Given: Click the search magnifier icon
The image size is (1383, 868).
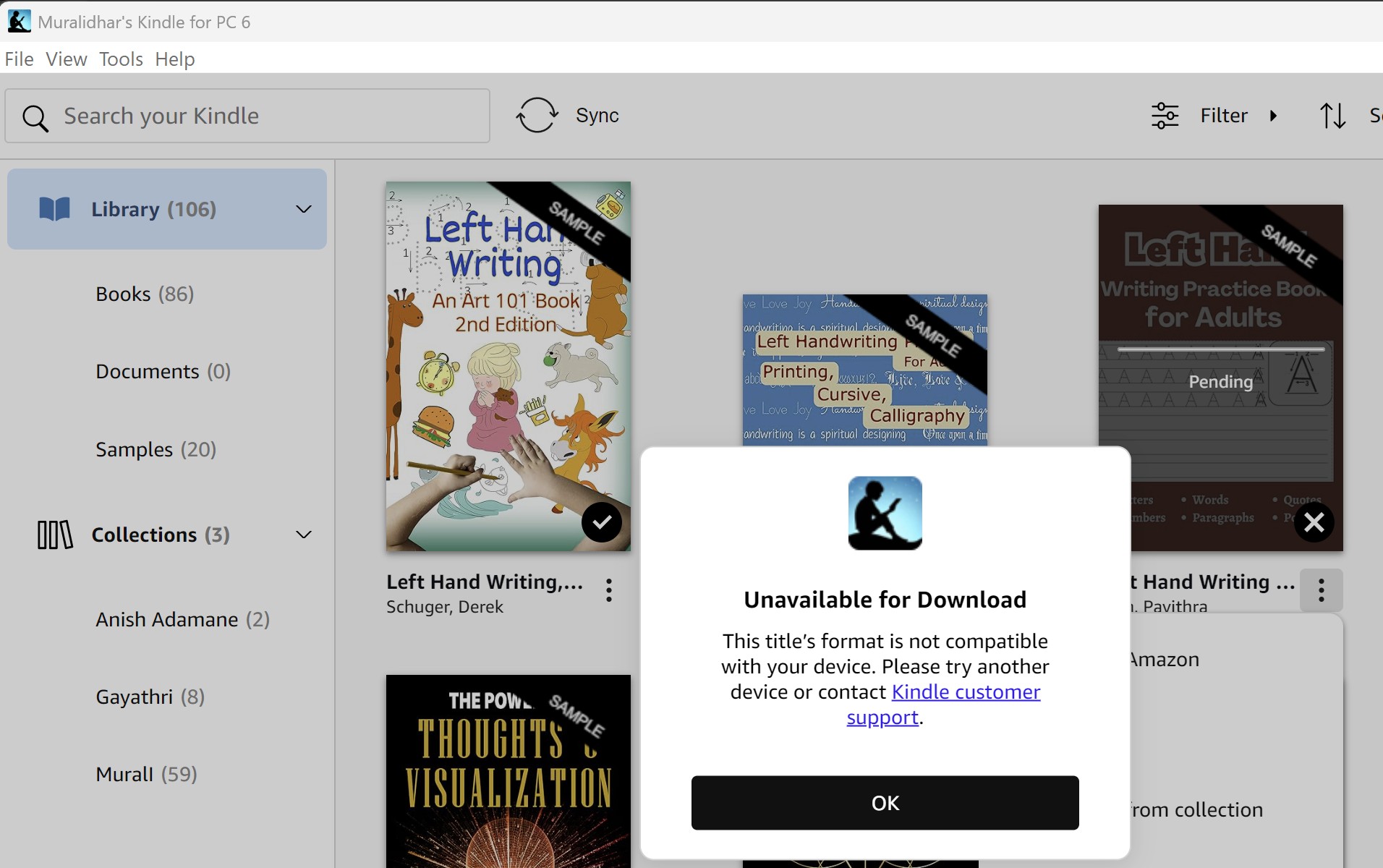Looking at the screenshot, I should tap(36, 117).
